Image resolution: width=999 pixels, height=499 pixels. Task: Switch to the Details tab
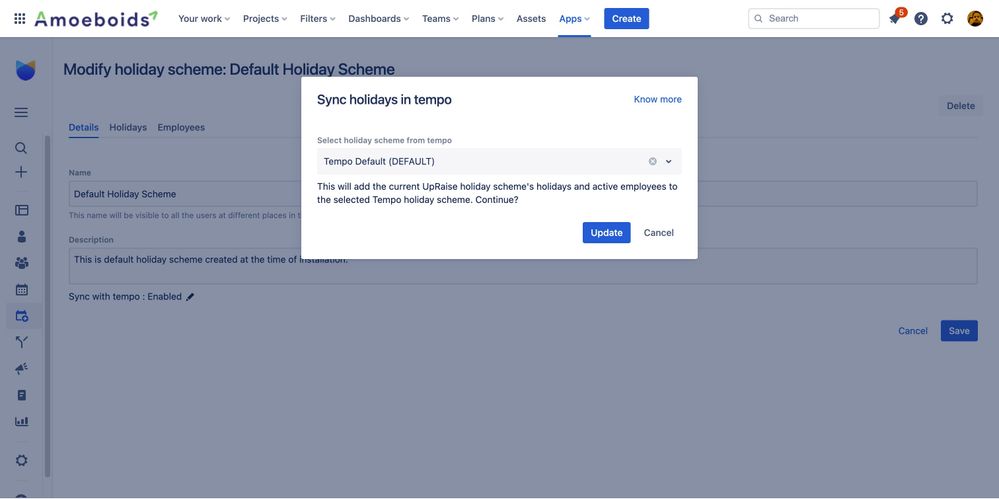click(x=83, y=127)
